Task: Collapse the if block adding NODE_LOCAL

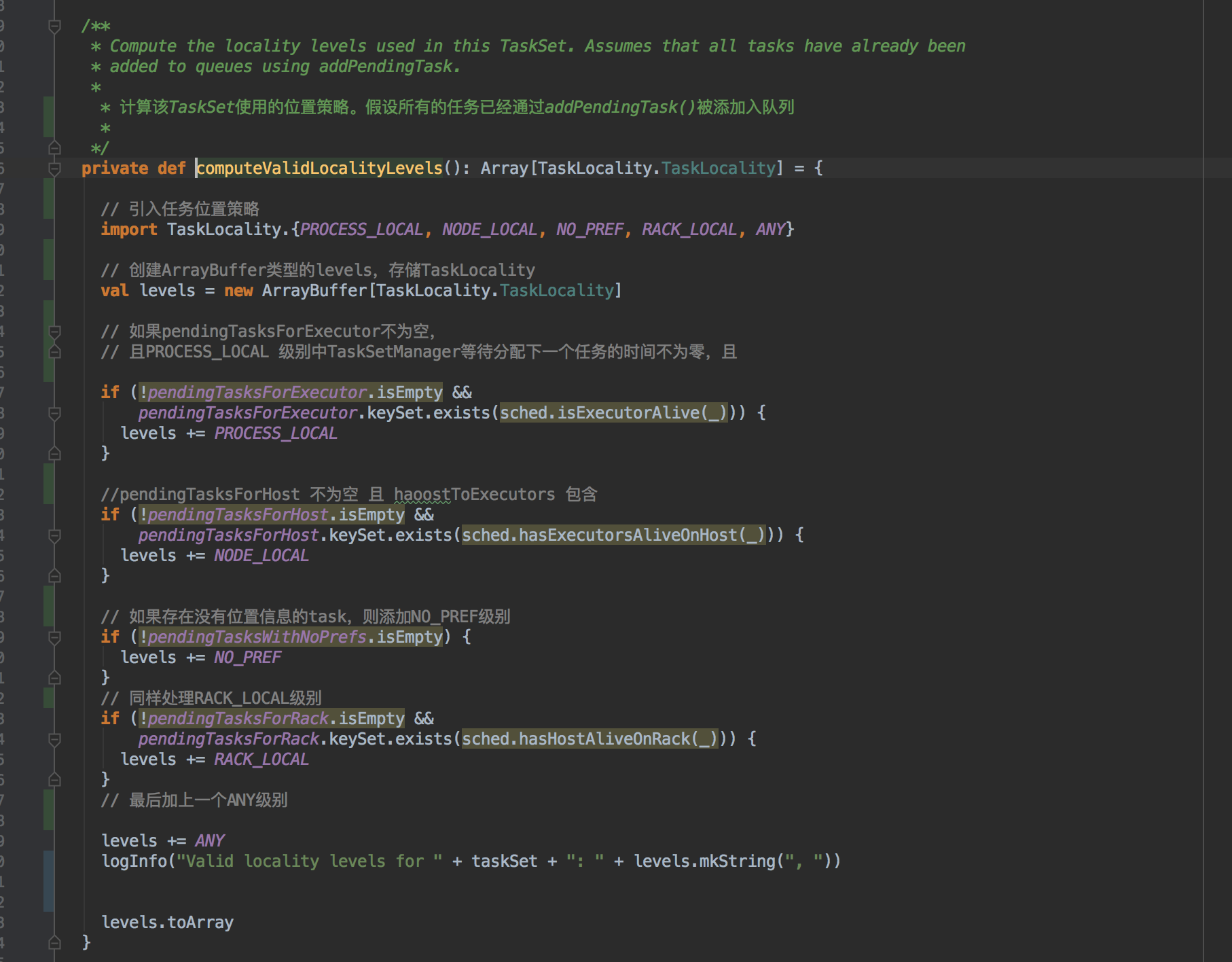Action: coord(54,535)
